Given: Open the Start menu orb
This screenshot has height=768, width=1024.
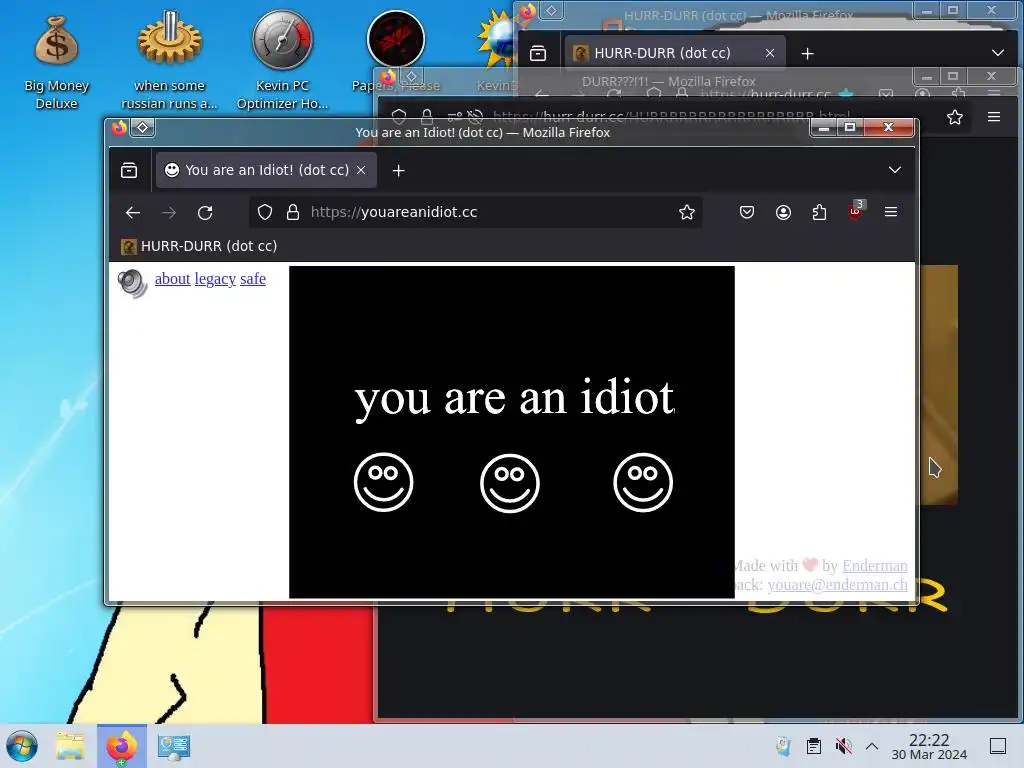Looking at the screenshot, I should 22,746.
